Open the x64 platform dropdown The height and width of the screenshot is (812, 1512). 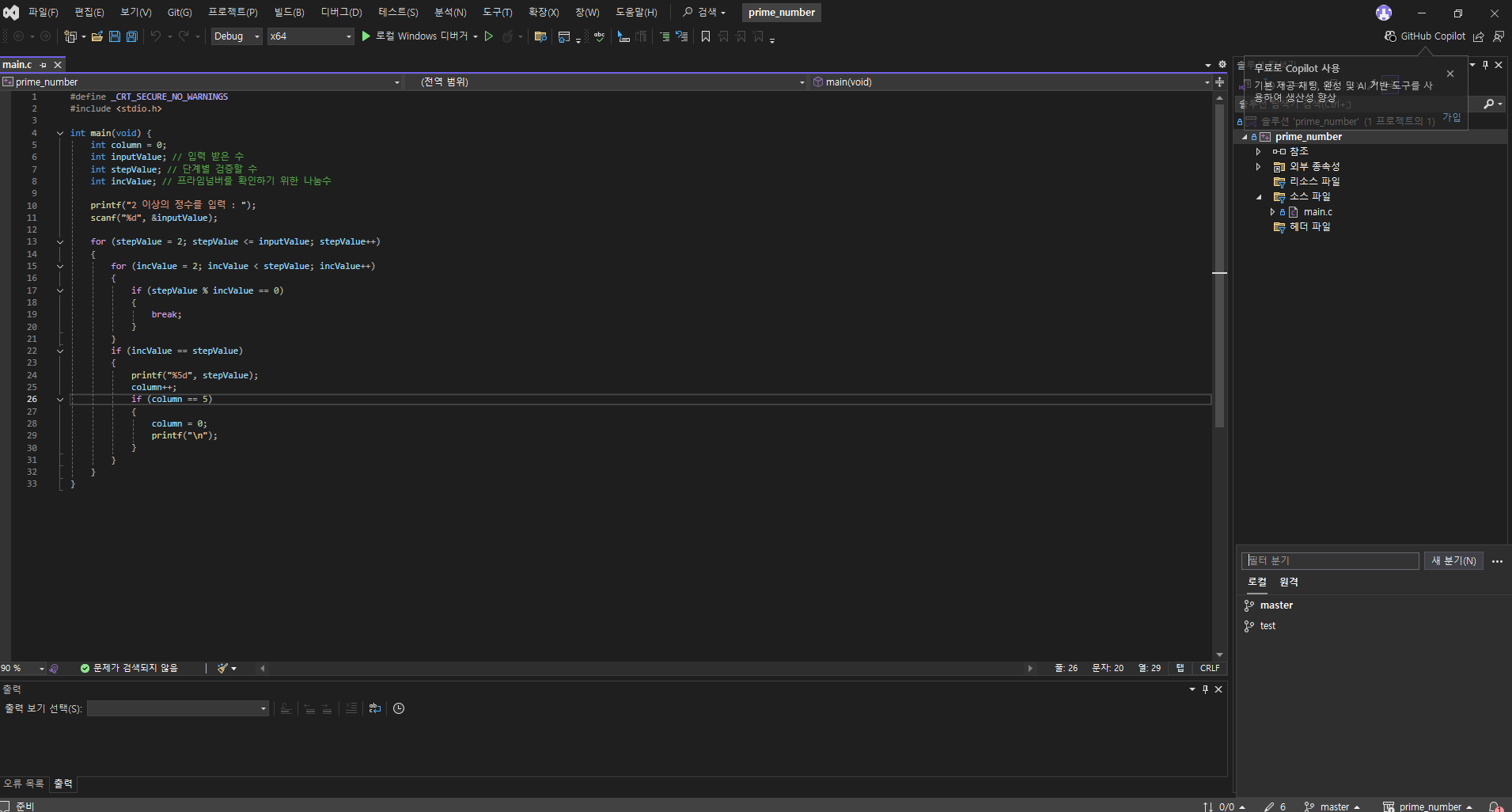tap(310, 36)
